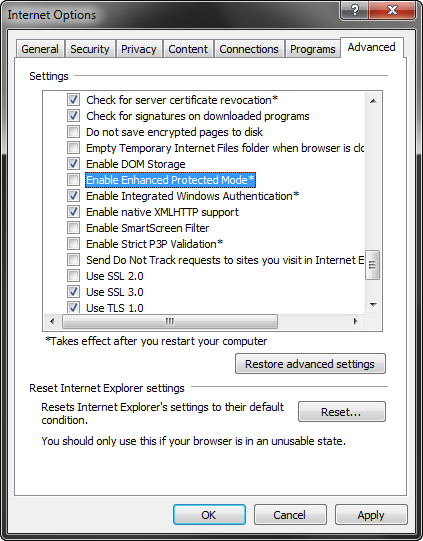
Task: Check the Use SSL 2.0 option
Action: (73, 276)
